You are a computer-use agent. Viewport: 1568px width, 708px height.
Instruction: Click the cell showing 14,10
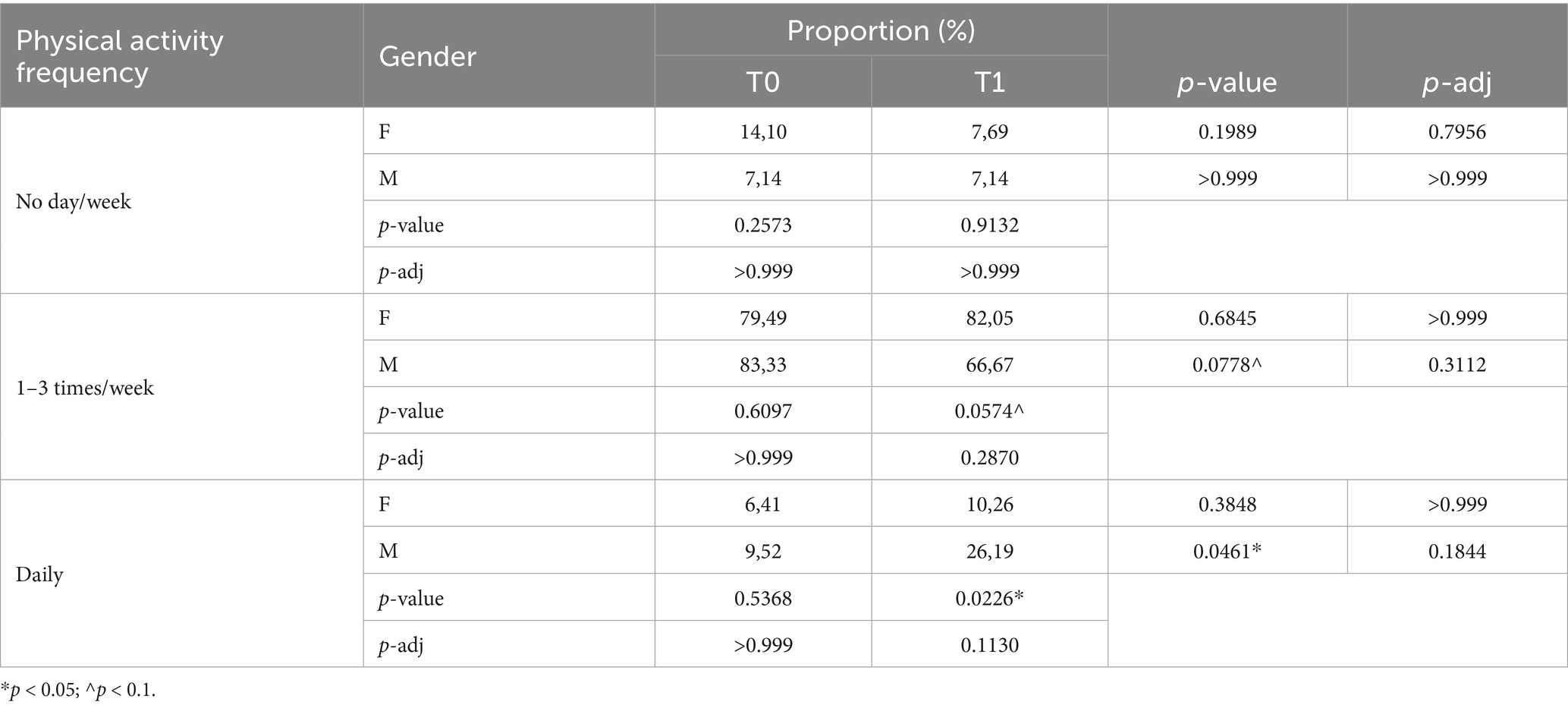coord(762,131)
